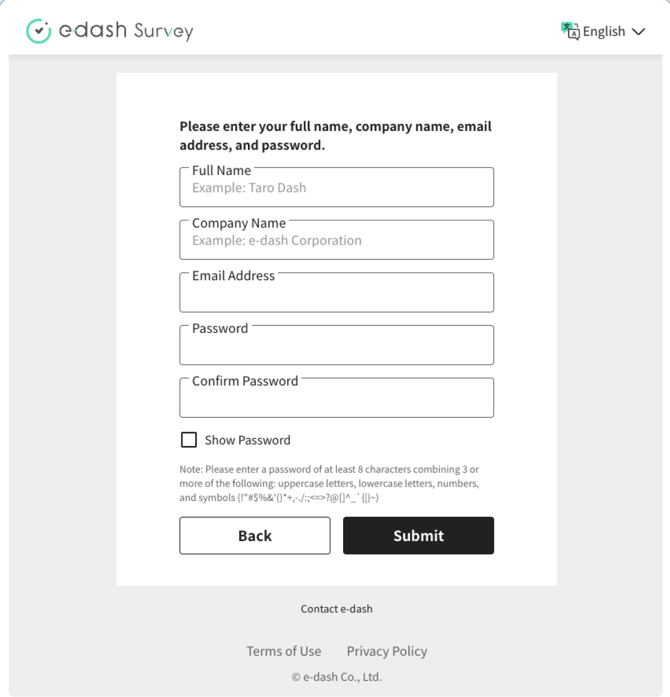
Task: Enable the Show Password checkbox
Action: pyautogui.click(x=189, y=440)
